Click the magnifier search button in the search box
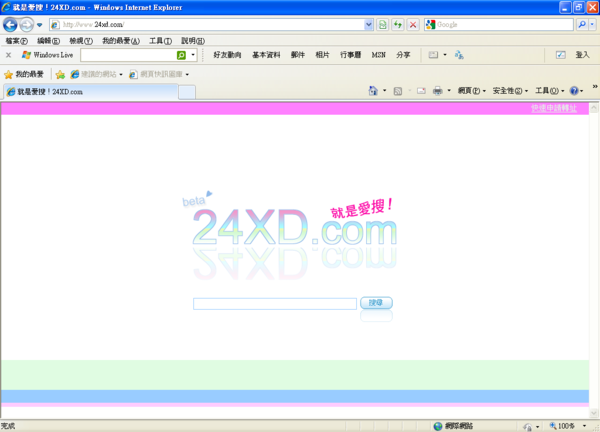 click(x=582, y=24)
